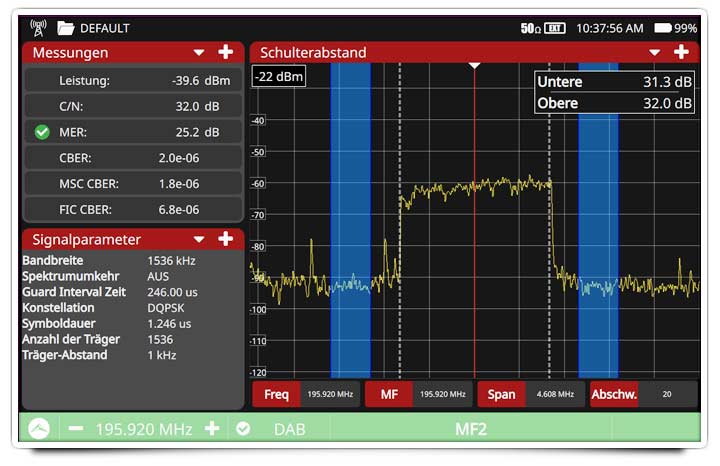Viewport: 720px width, 466px height.
Task: Tap the green MER check icon
Action: tap(42, 132)
